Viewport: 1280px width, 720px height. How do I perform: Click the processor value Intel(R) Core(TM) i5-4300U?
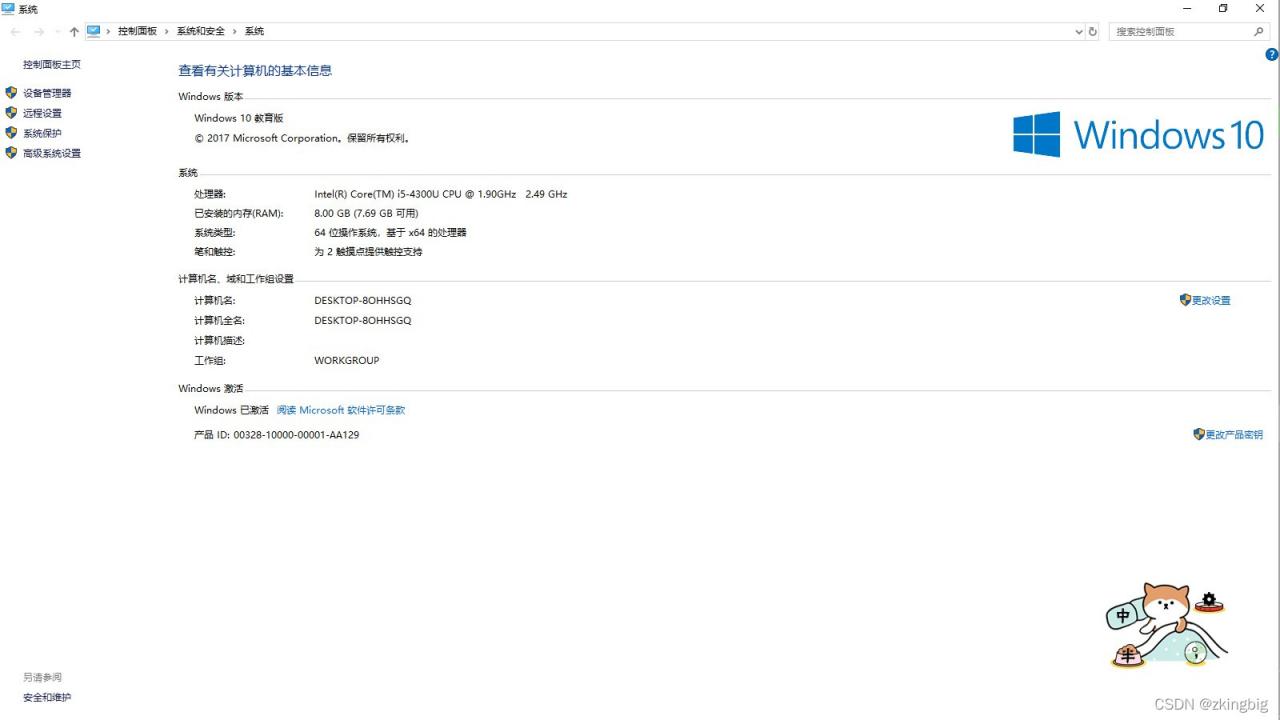point(441,194)
